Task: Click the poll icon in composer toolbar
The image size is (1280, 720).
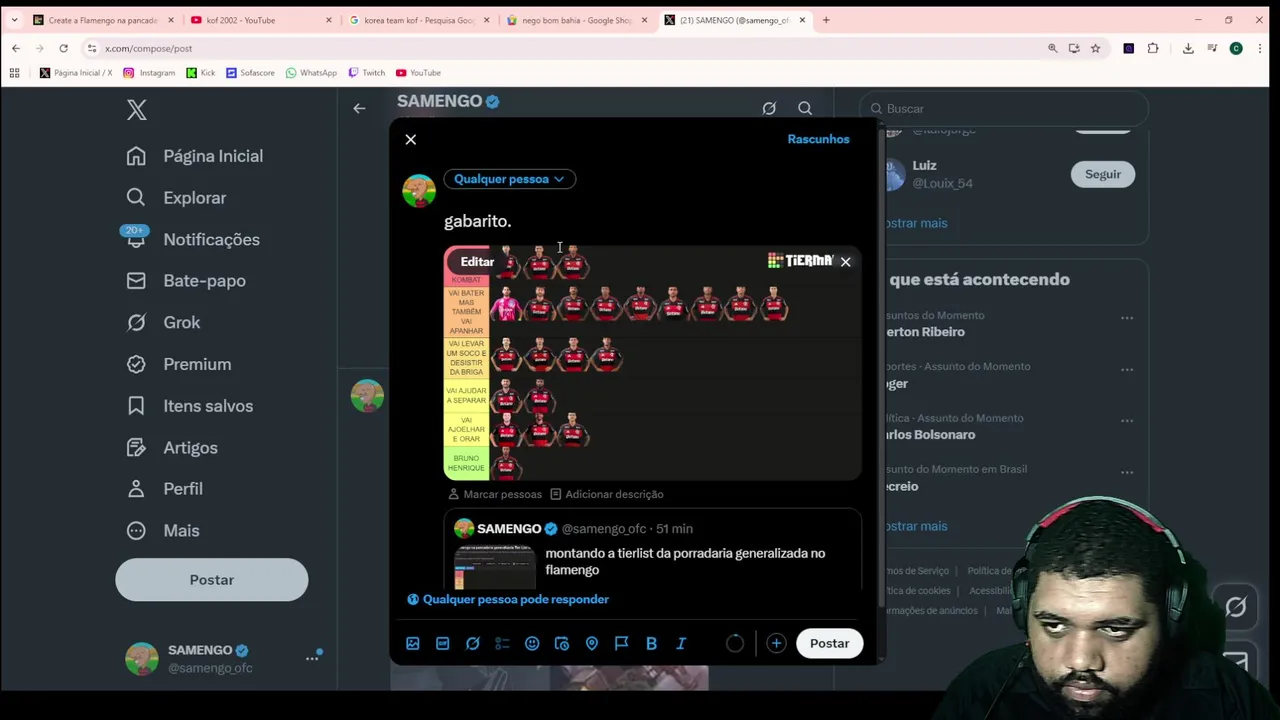Action: (x=502, y=643)
